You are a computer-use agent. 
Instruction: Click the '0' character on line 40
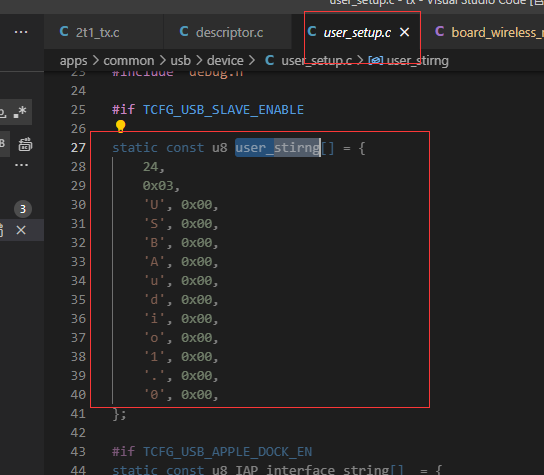click(x=154, y=395)
